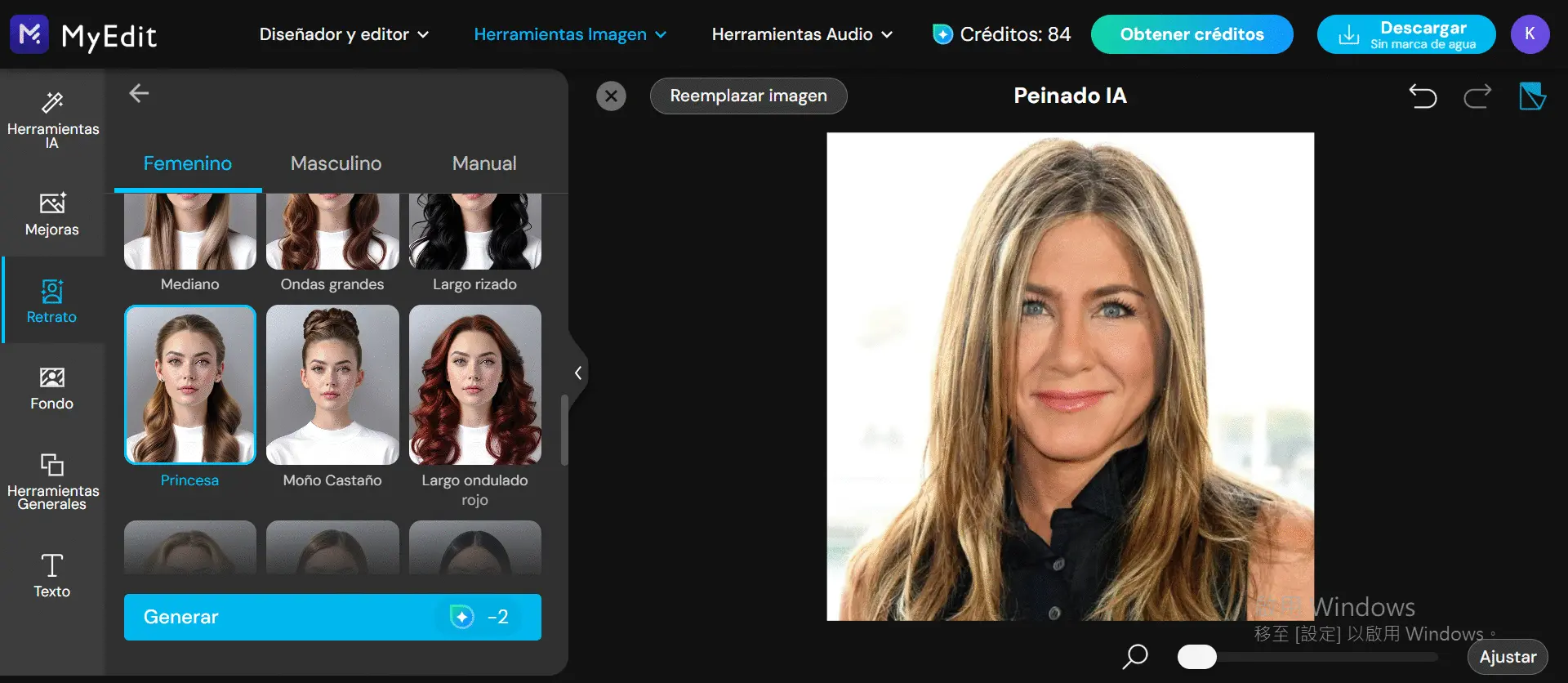Open Texto sidebar tool
Screen dimensions: 1568x683
[52, 575]
